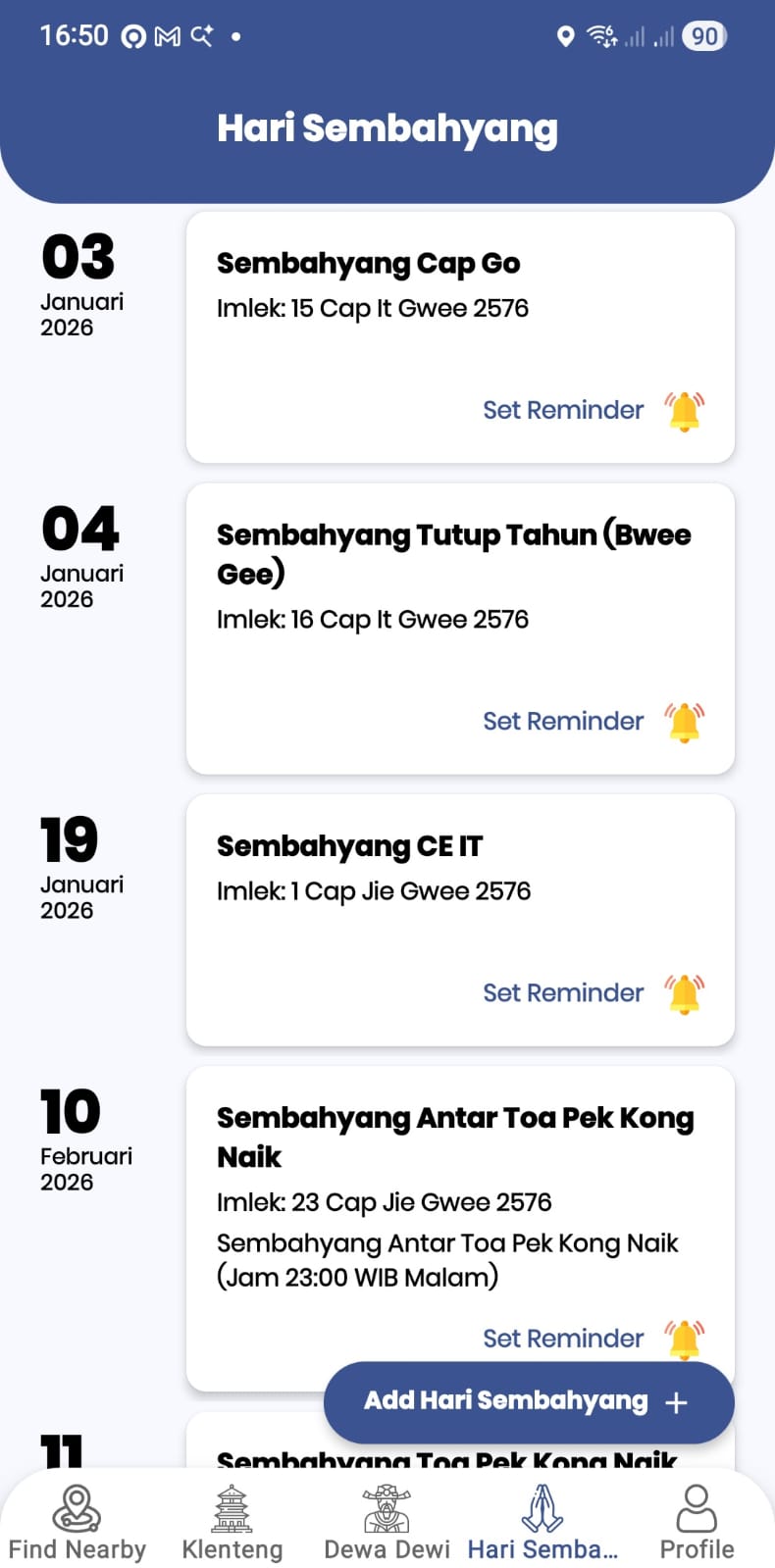Viewport: 775px width, 1568px height.
Task: Tap bell icon for Sembahyang Tutup Tahun
Action: [x=685, y=722]
